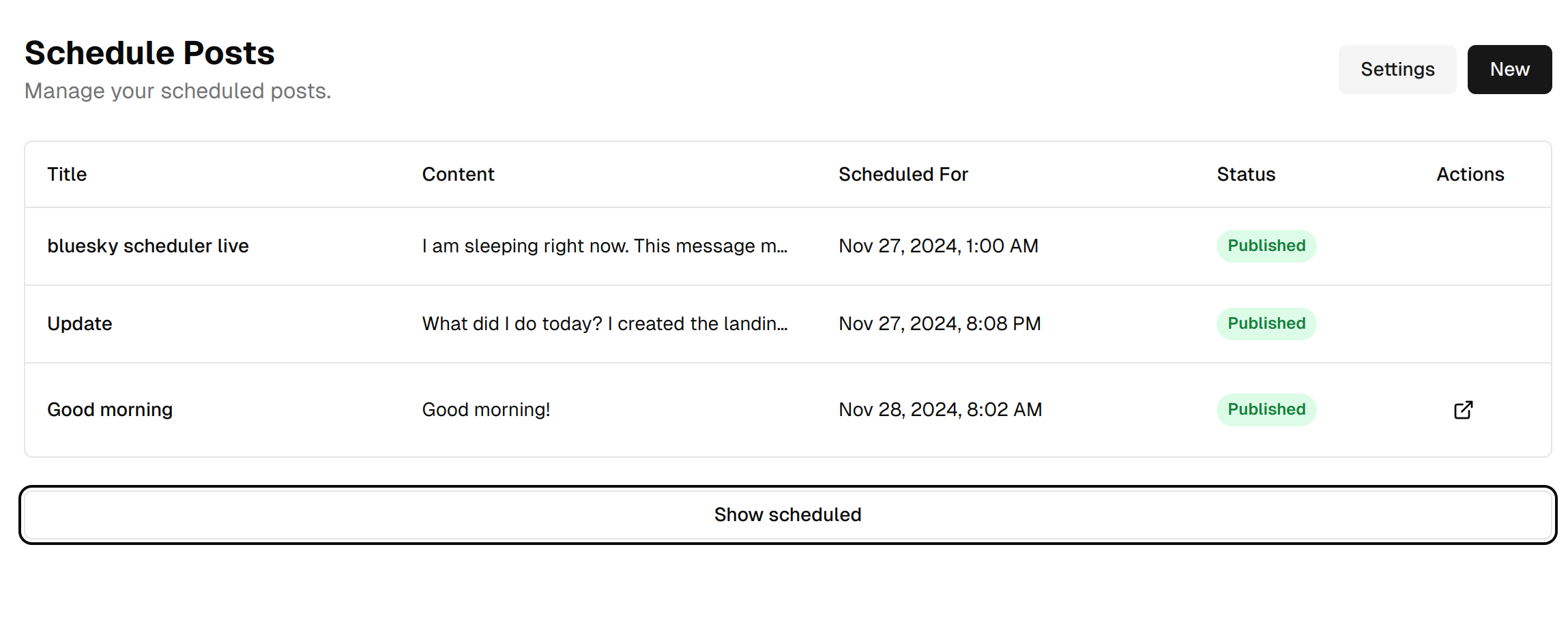Open the Settings page
This screenshot has width=1568, height=620.
1397,69
